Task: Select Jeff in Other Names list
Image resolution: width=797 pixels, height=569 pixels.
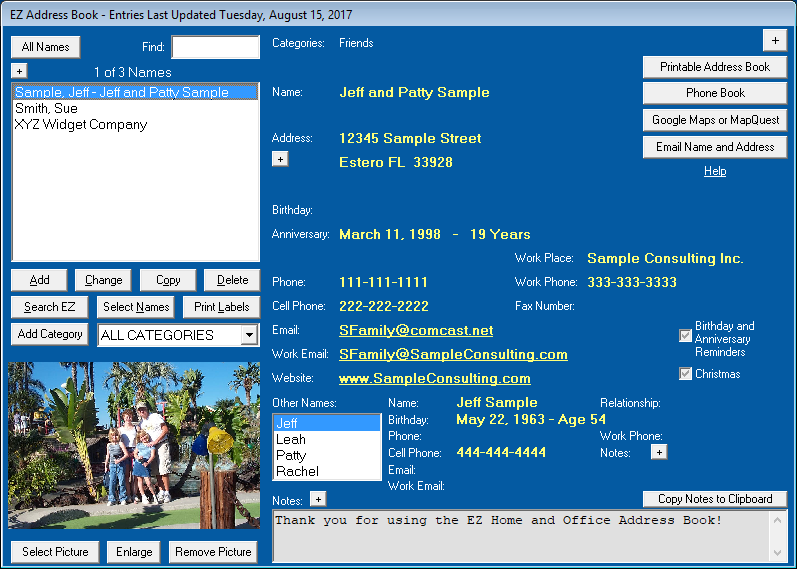Action: [x=327, y=423]
